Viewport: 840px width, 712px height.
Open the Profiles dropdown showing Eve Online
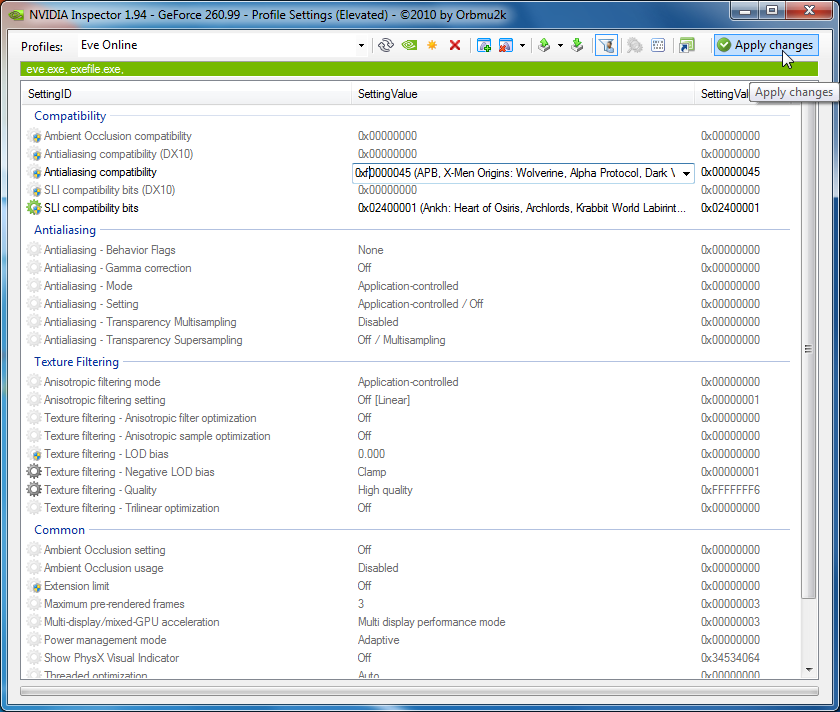(361, 45)
